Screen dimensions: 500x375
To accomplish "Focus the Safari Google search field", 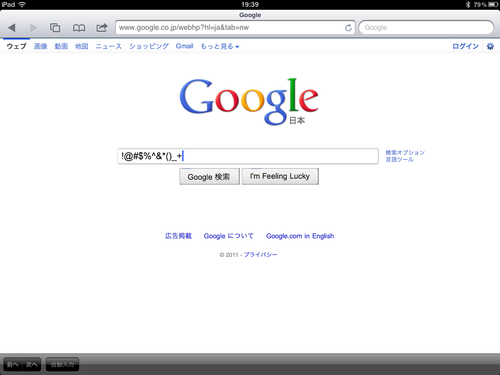I will 426,28.
